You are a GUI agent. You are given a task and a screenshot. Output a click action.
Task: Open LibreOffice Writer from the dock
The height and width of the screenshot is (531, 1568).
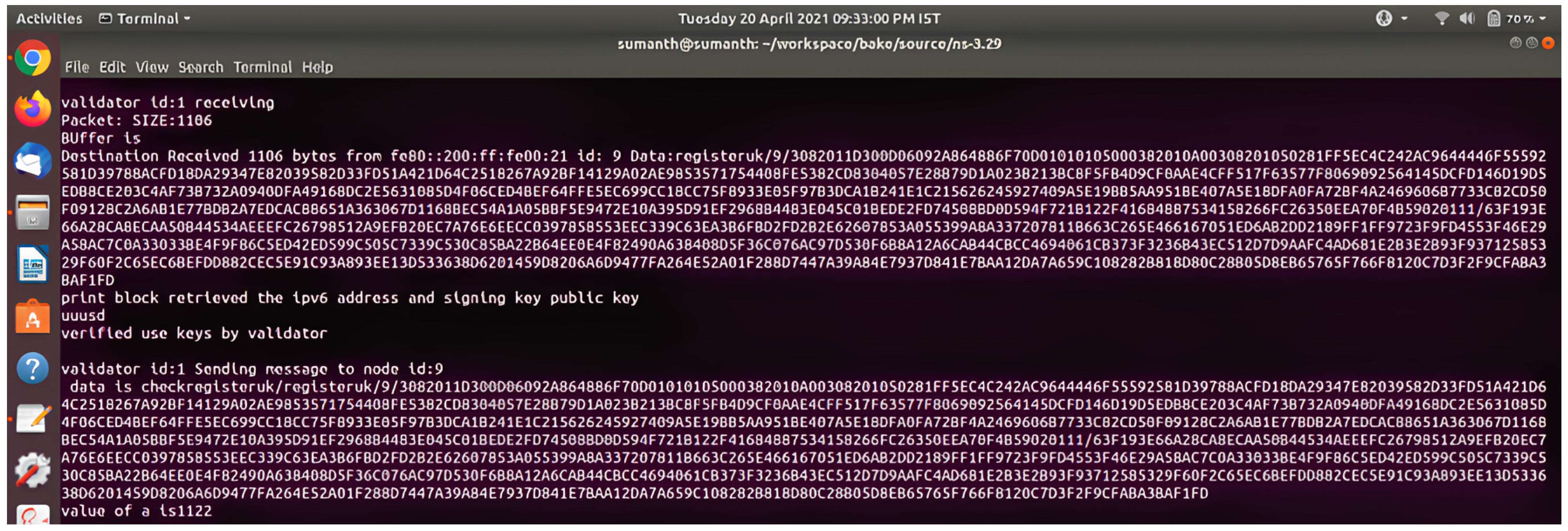tap(32, 264)
